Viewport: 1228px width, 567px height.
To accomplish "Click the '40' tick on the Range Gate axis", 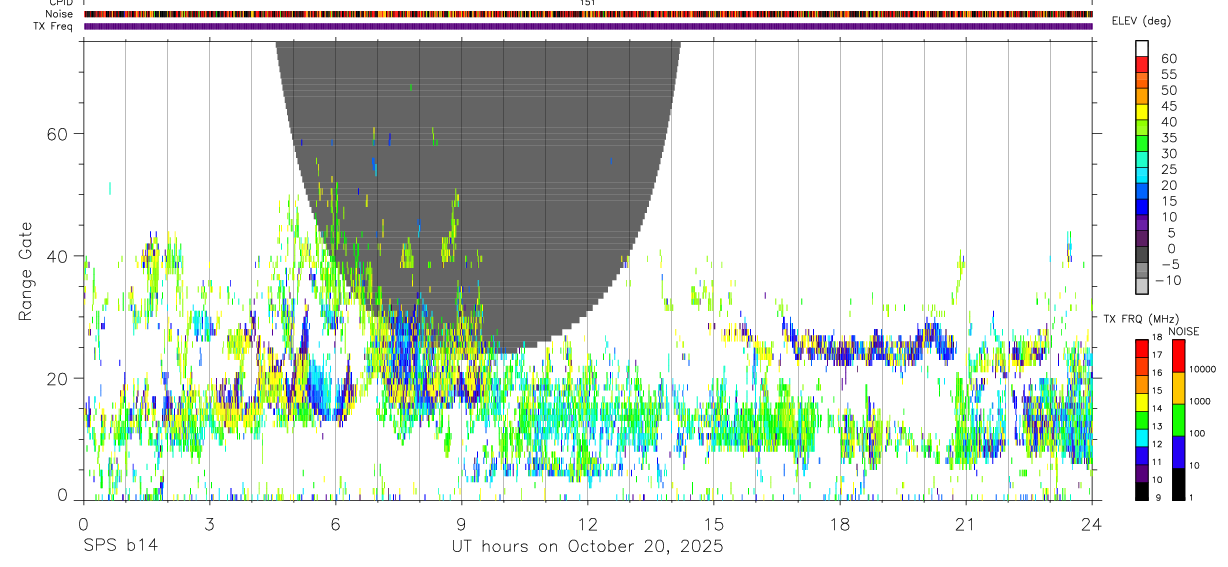I will [x=56, y=256].
